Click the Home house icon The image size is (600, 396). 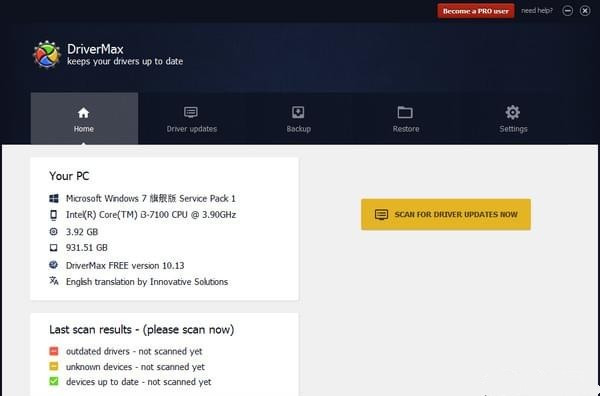pyautogui.click(x=83, y=113)
